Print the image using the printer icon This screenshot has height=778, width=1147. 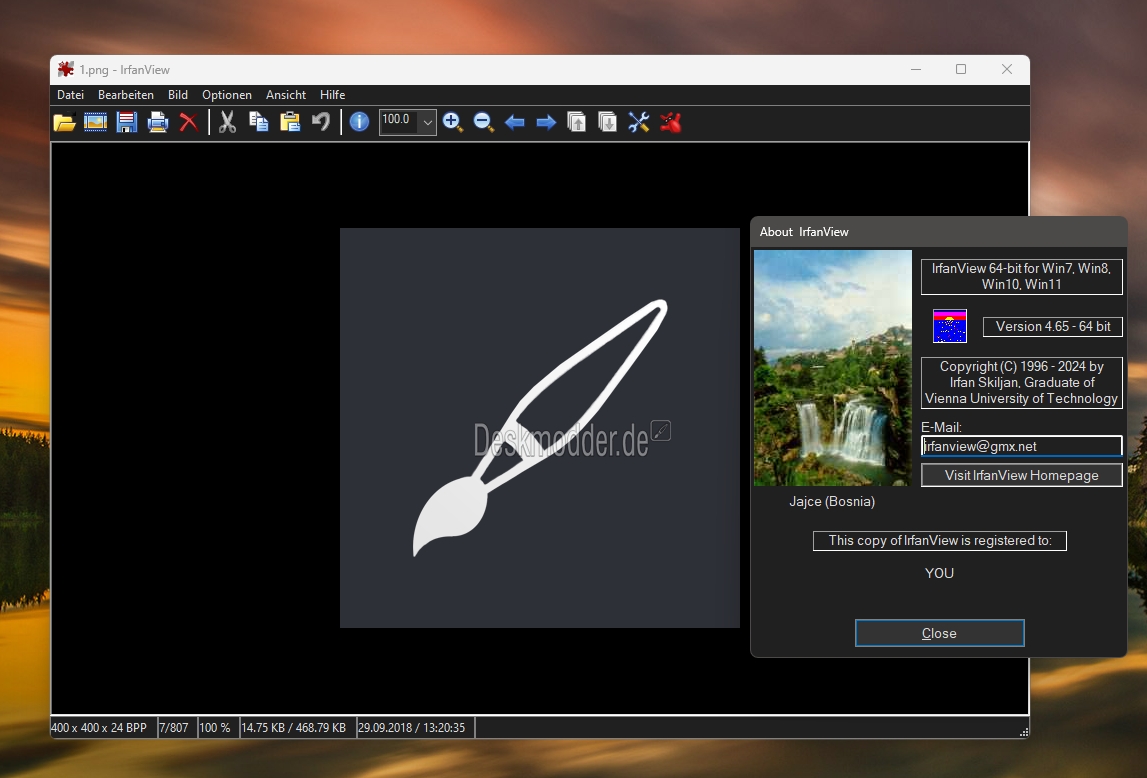pyautogui.click(x=158, y=122)
